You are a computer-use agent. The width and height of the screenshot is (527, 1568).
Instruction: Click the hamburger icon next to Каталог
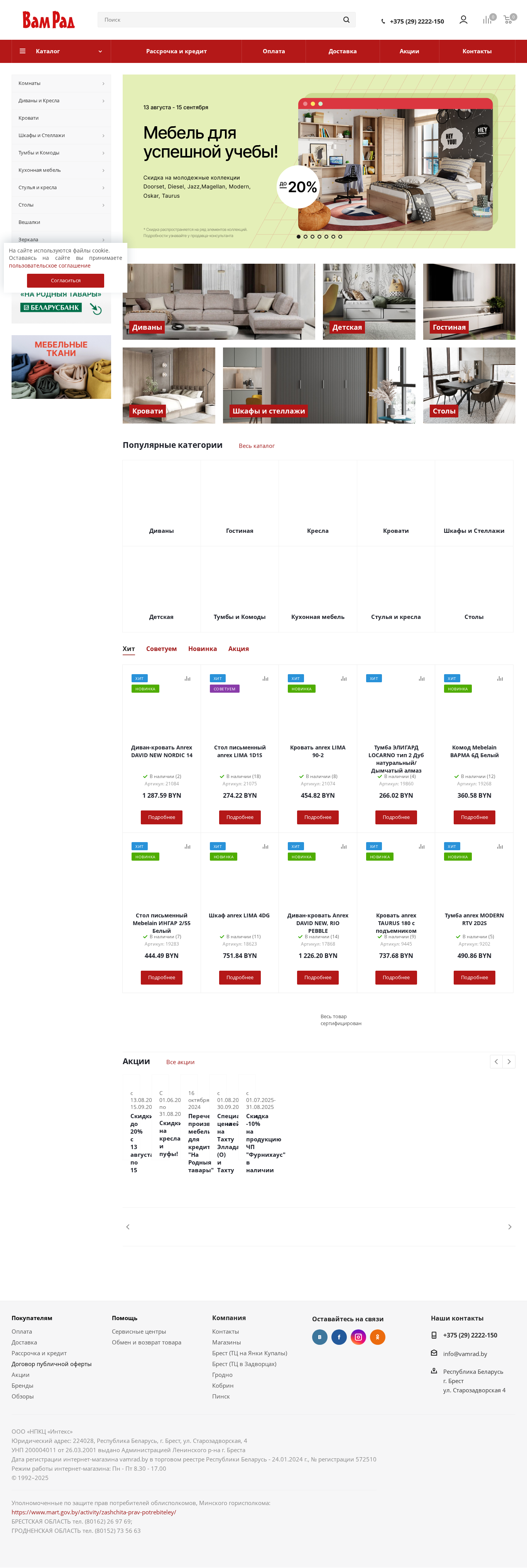(22, 51)
